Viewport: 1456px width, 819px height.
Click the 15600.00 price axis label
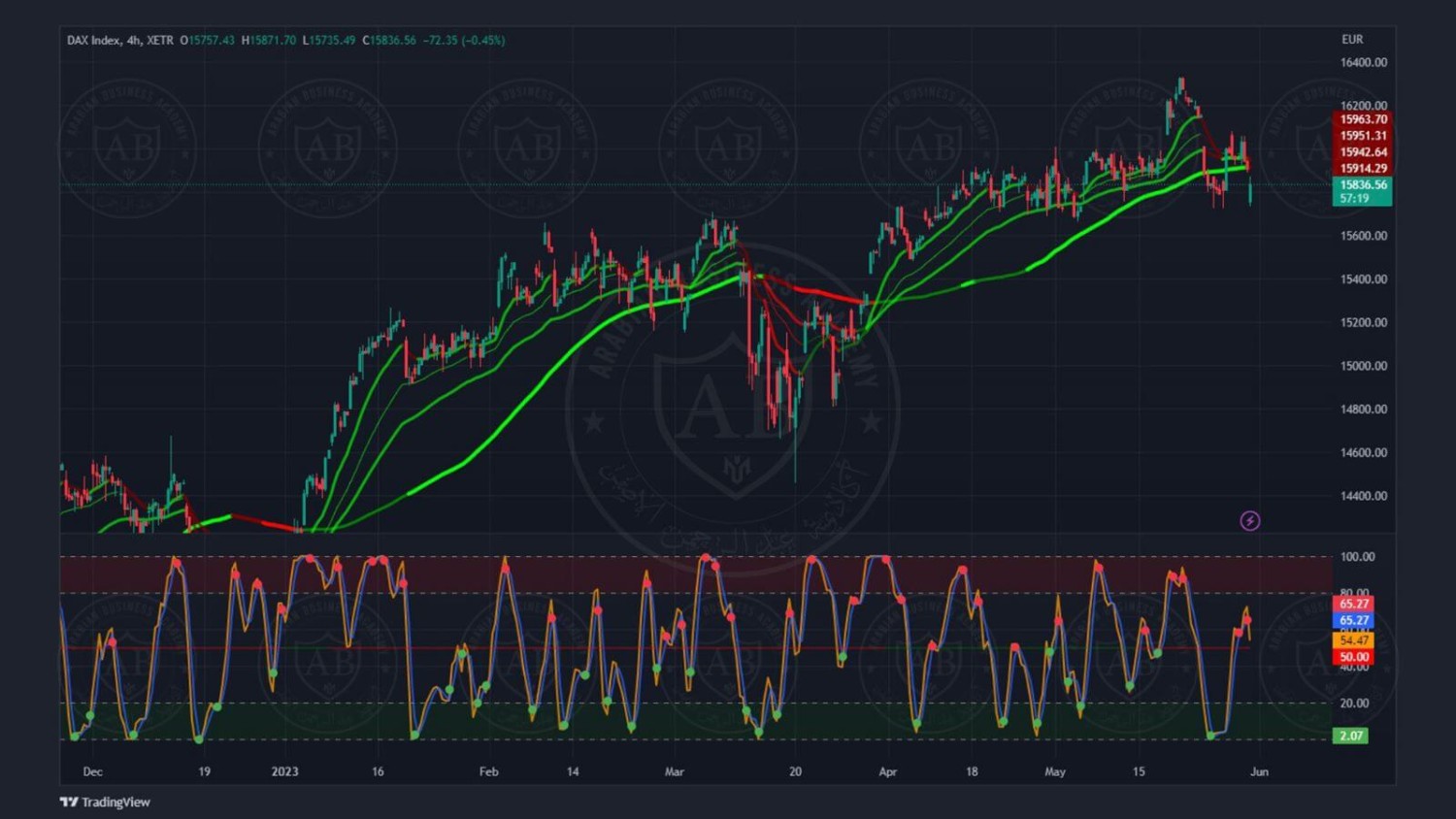point(1364,236)
